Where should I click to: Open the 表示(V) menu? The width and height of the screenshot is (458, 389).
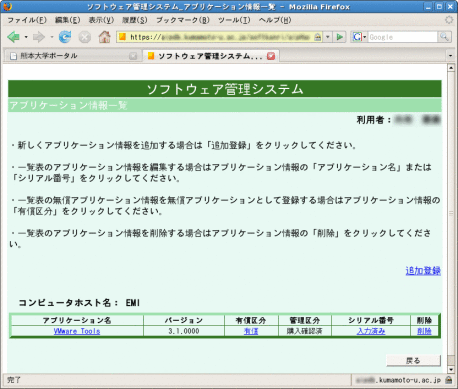101,20
